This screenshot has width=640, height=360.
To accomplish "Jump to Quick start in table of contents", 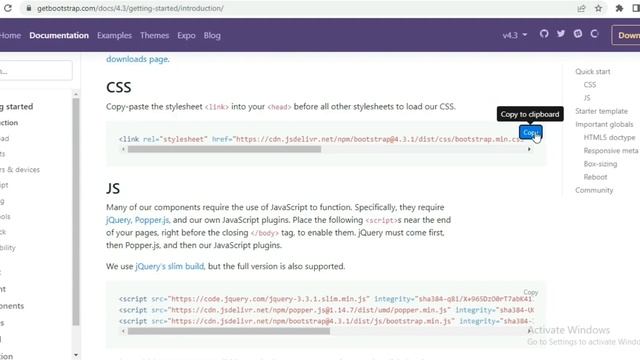I will point(593,71).
